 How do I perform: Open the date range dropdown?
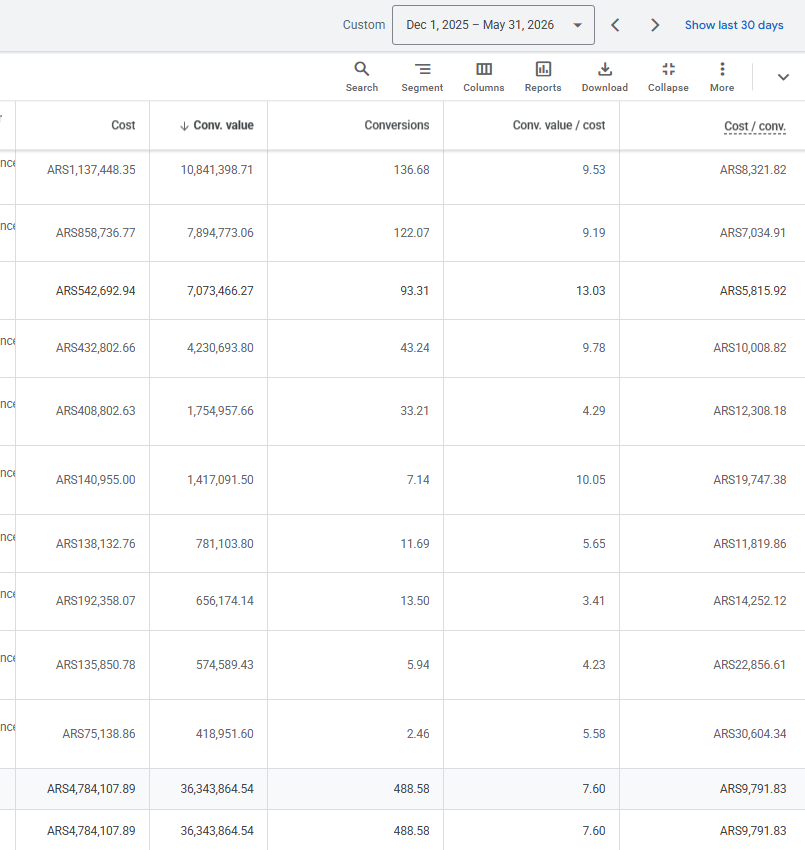click(x=493, y=25)
